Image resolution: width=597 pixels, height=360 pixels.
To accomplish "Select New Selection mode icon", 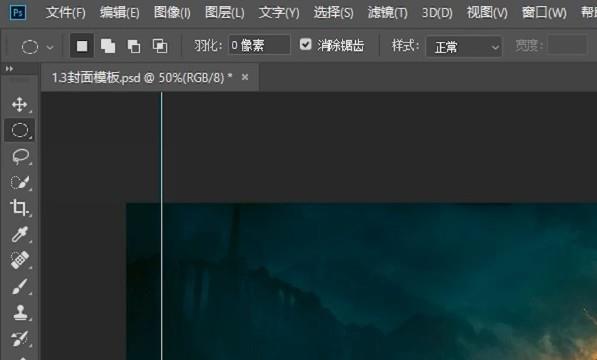I will 82,46.
